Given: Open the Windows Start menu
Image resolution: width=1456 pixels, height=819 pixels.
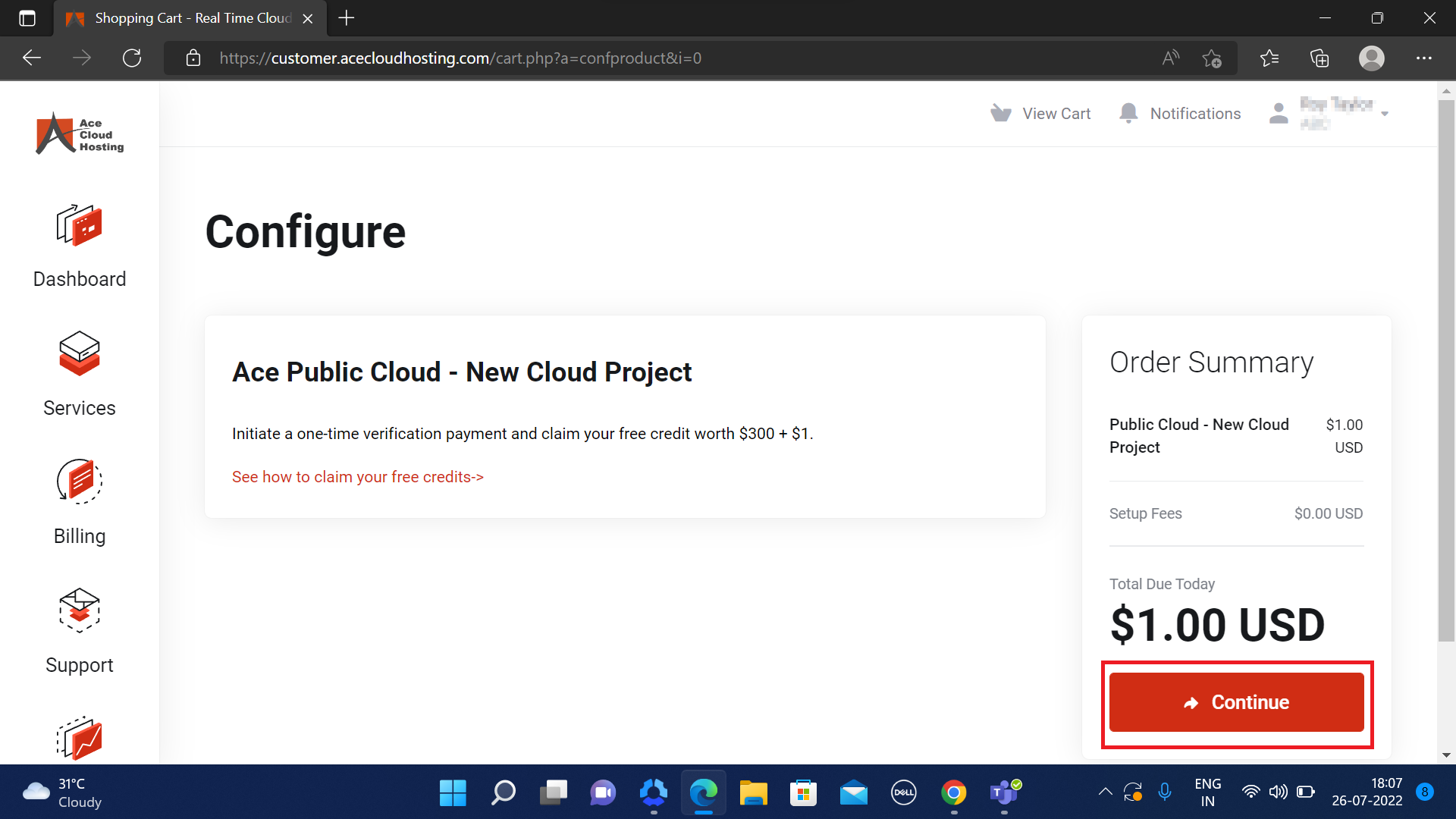Looking at the screenshot, I should [x=453, y=793].
